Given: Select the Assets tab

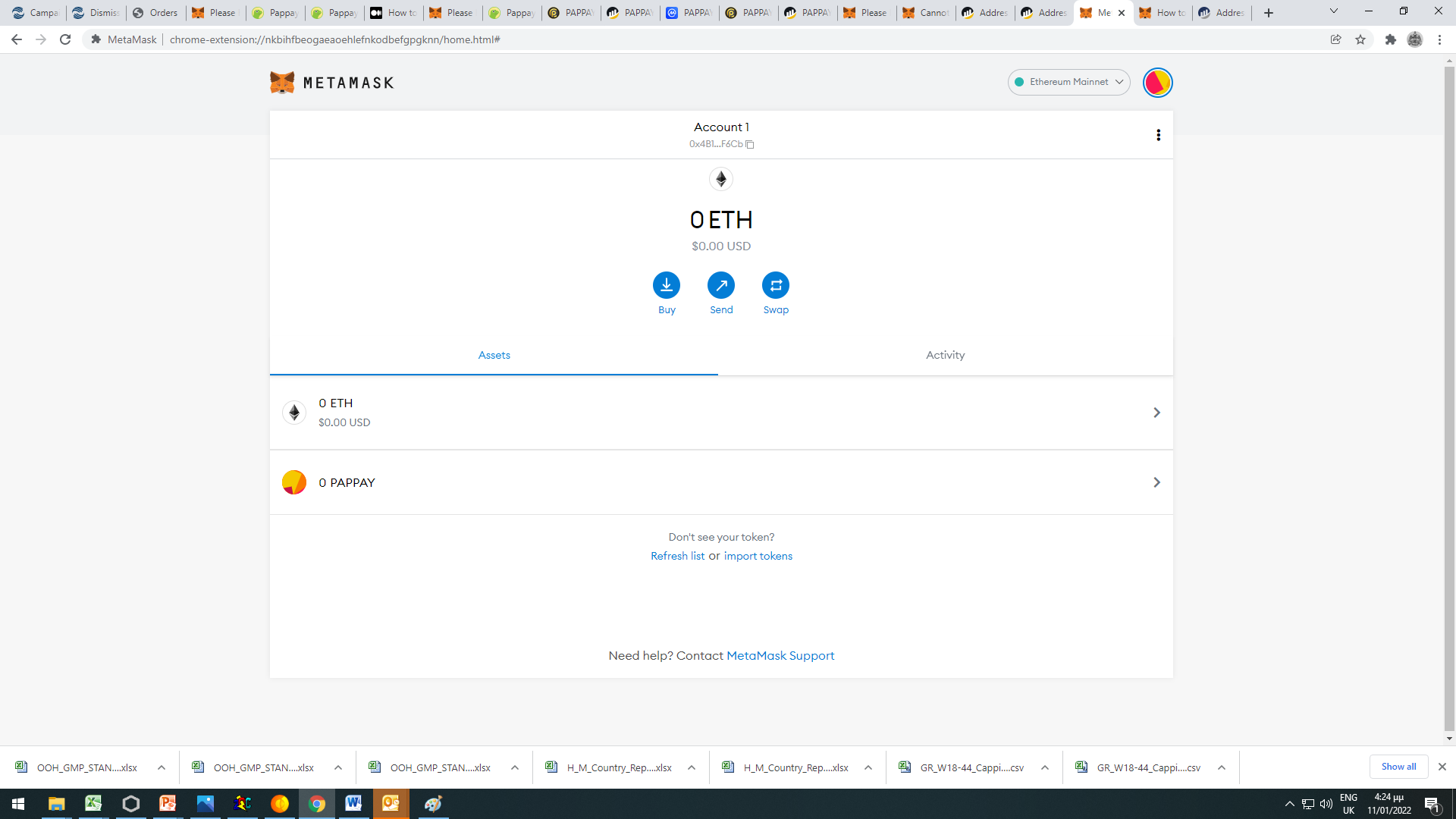Looking at the screenshot, I should coord(494,355).
